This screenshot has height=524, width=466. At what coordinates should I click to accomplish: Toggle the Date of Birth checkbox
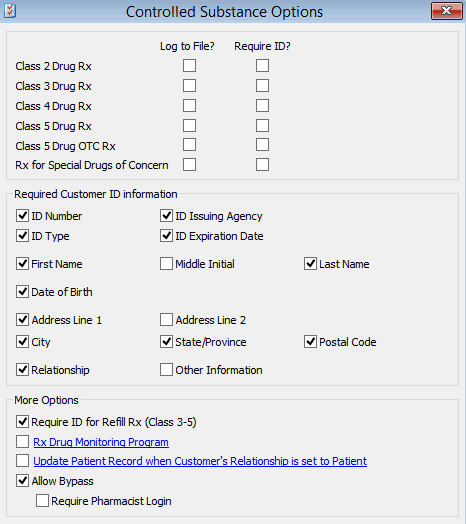pyautogui.click(x=22, y=292)
